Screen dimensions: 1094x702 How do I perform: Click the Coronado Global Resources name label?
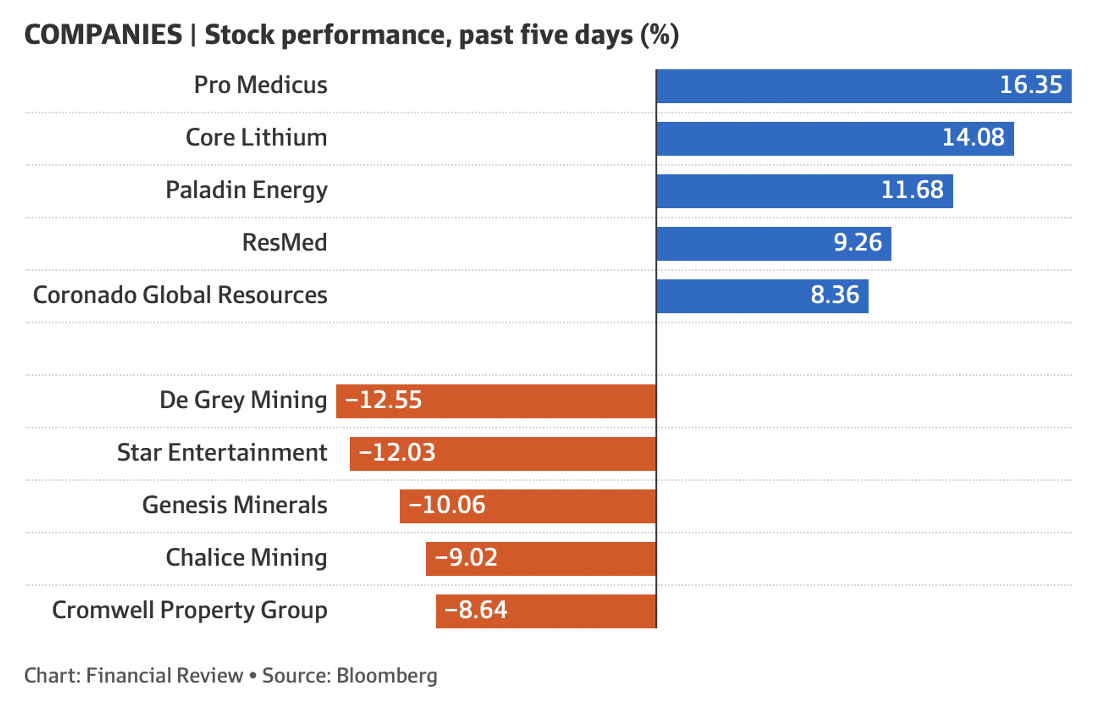pyautogui.click(x=180, y=296)
